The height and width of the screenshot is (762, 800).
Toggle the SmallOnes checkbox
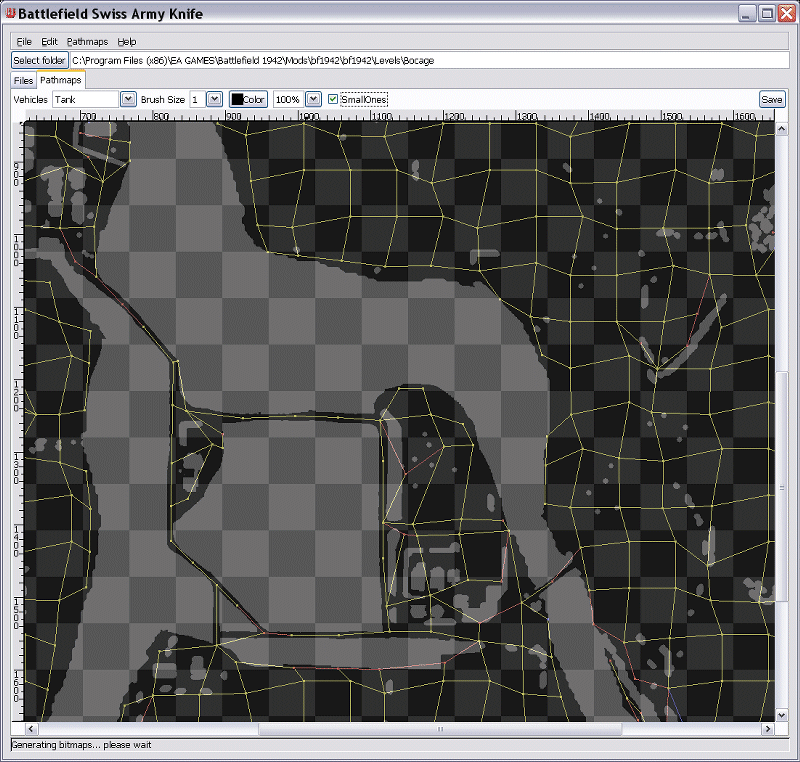tap(333, 99)
